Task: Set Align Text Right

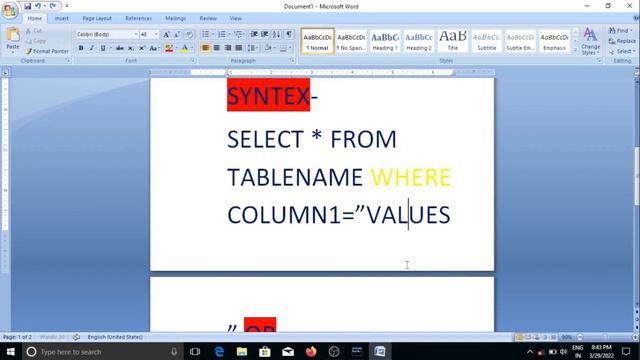Action: click(228, 48)
